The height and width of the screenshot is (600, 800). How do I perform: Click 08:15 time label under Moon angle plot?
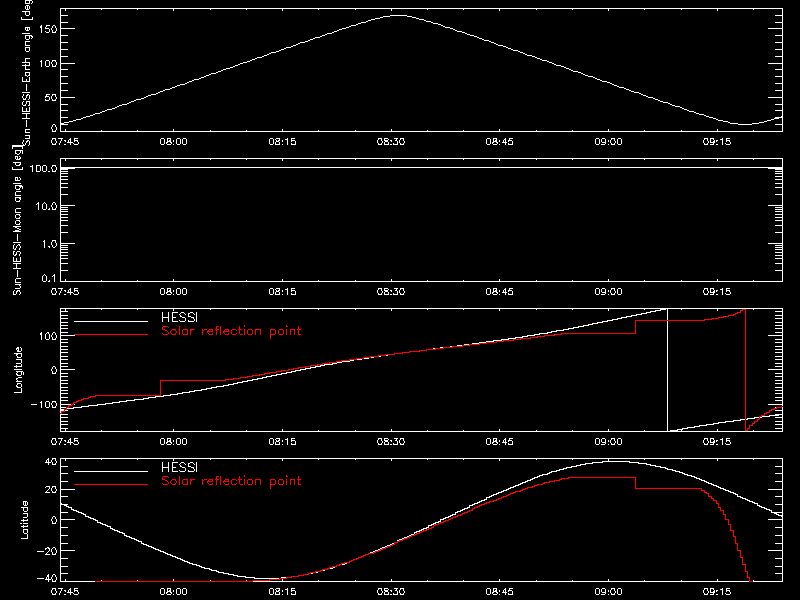click(x=282, y=291)
